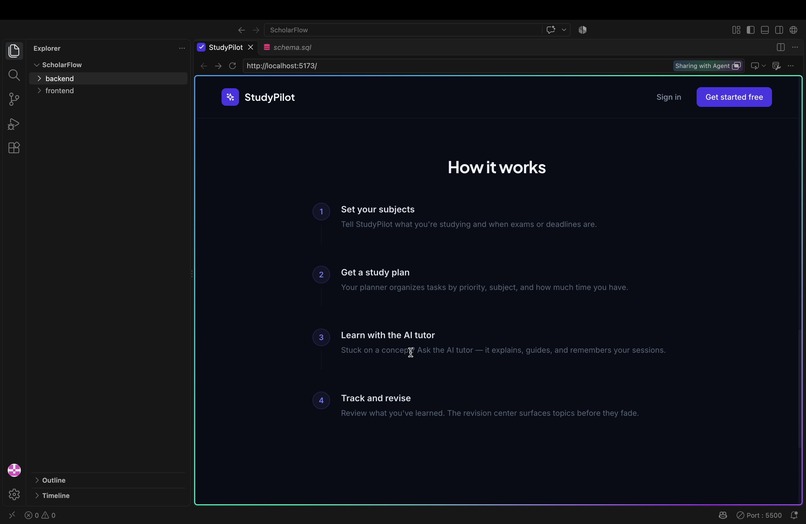Image resolution: width=806 pixels, height=524 pixels.
Task: Click the Get started free button
Action: [734, 97]
